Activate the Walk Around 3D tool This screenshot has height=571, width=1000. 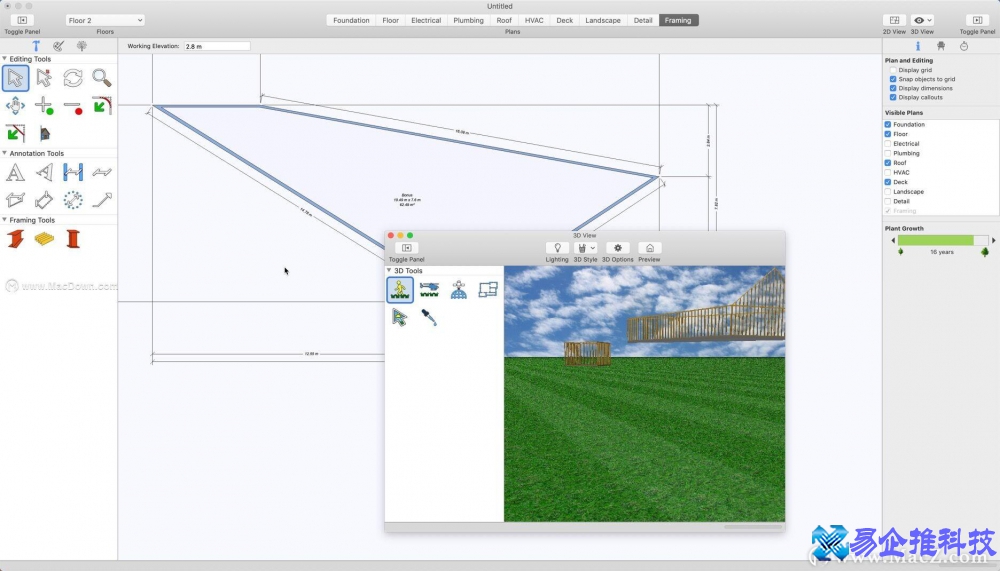400,290
